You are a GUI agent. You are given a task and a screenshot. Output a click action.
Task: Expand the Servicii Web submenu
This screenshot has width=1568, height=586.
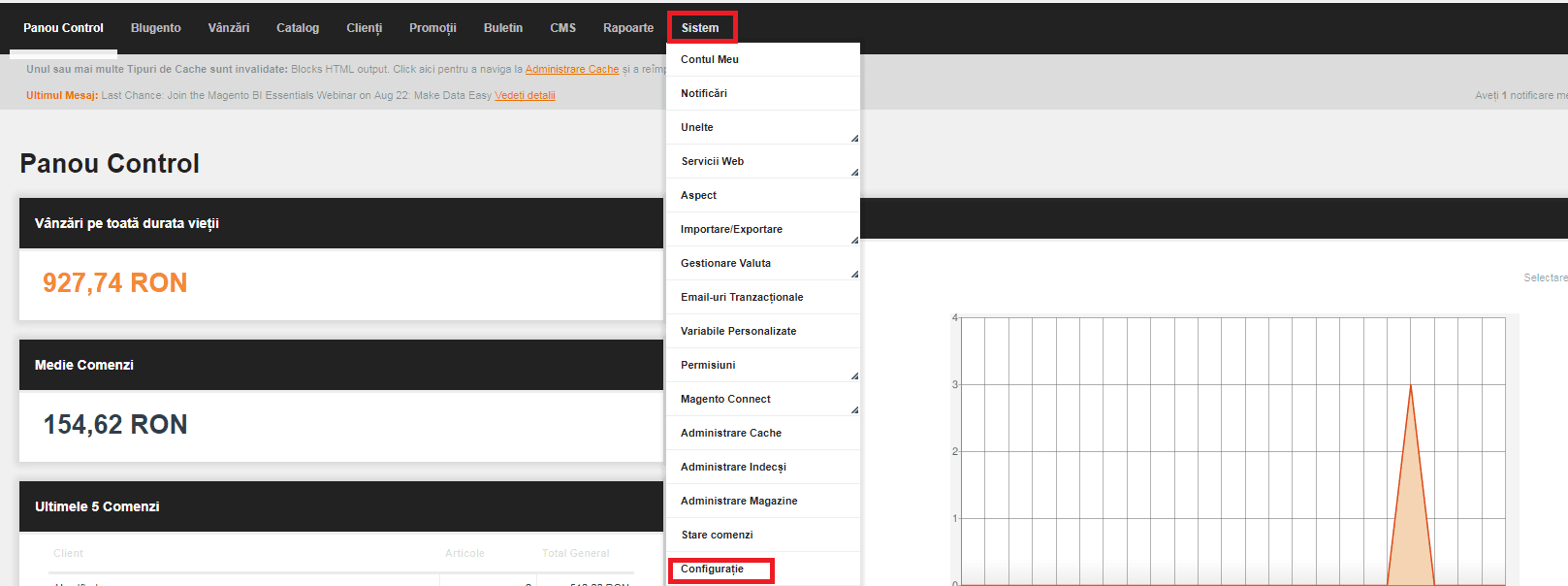pyautogui.click(x=763, y=161)
